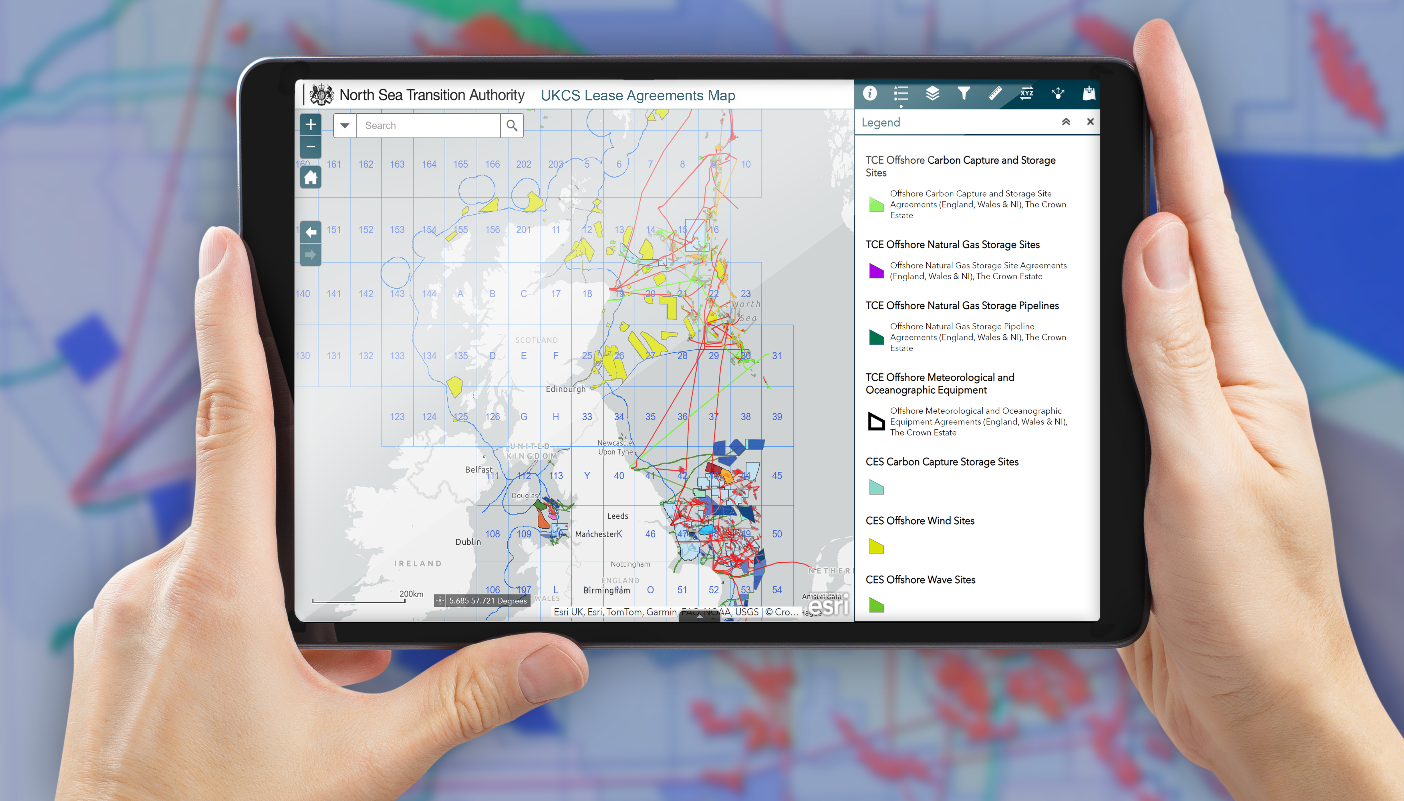Go to previous extent arrow
Image resolution: width=1404 pixels, height=801 pixels.
311,231
